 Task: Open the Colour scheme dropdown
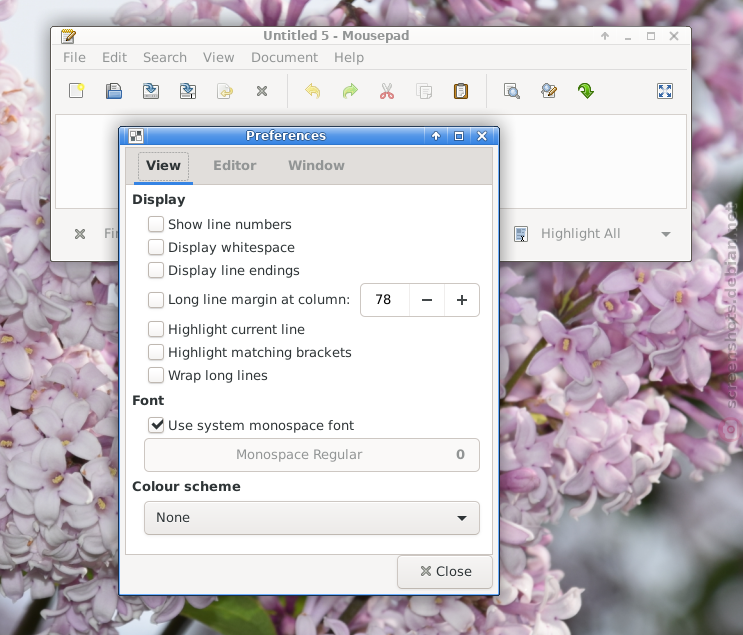[312, 517]
